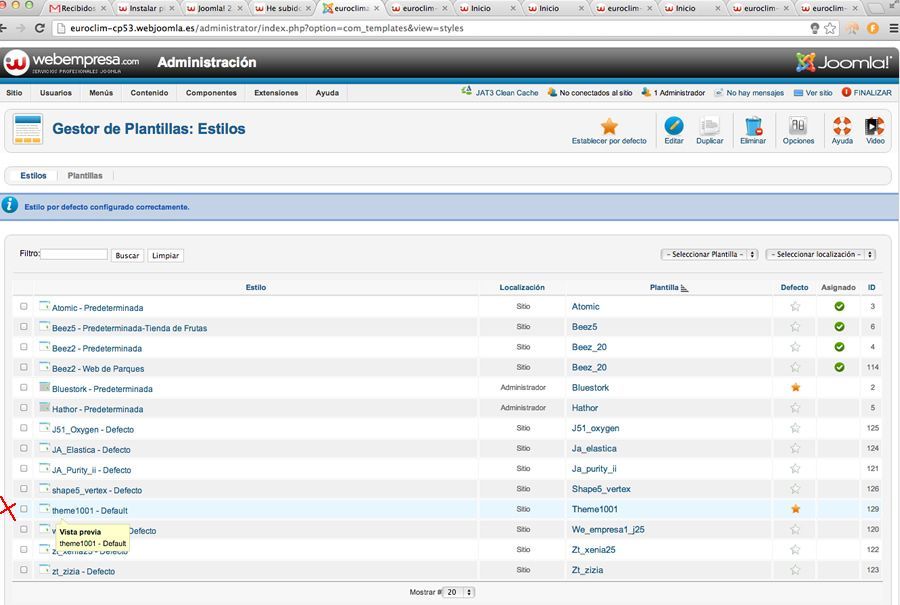Click the orange default star for Bluestork
900x605 pixels.
[x=795, y=387]
